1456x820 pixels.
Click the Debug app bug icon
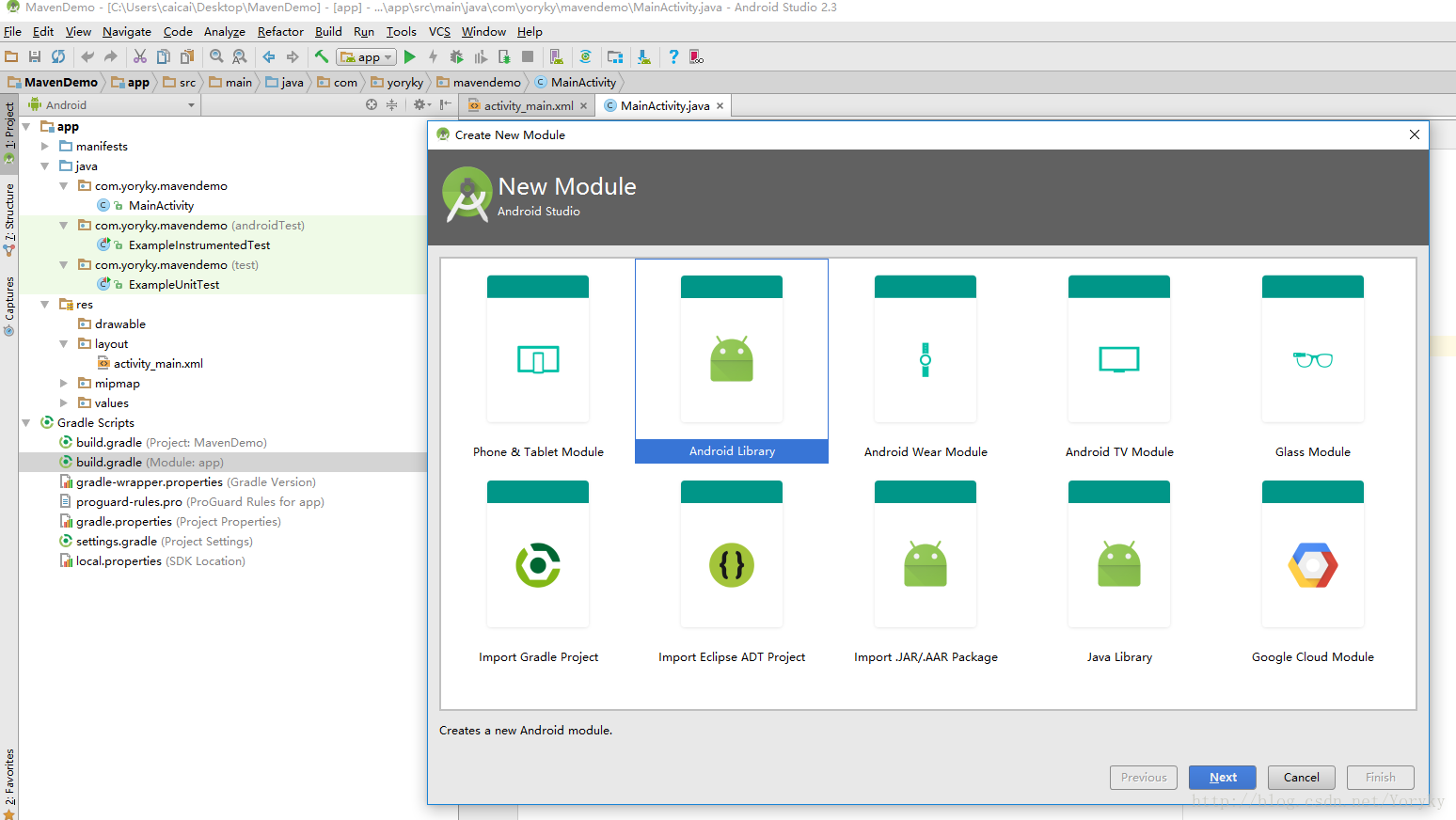click(x=457, y=56)
